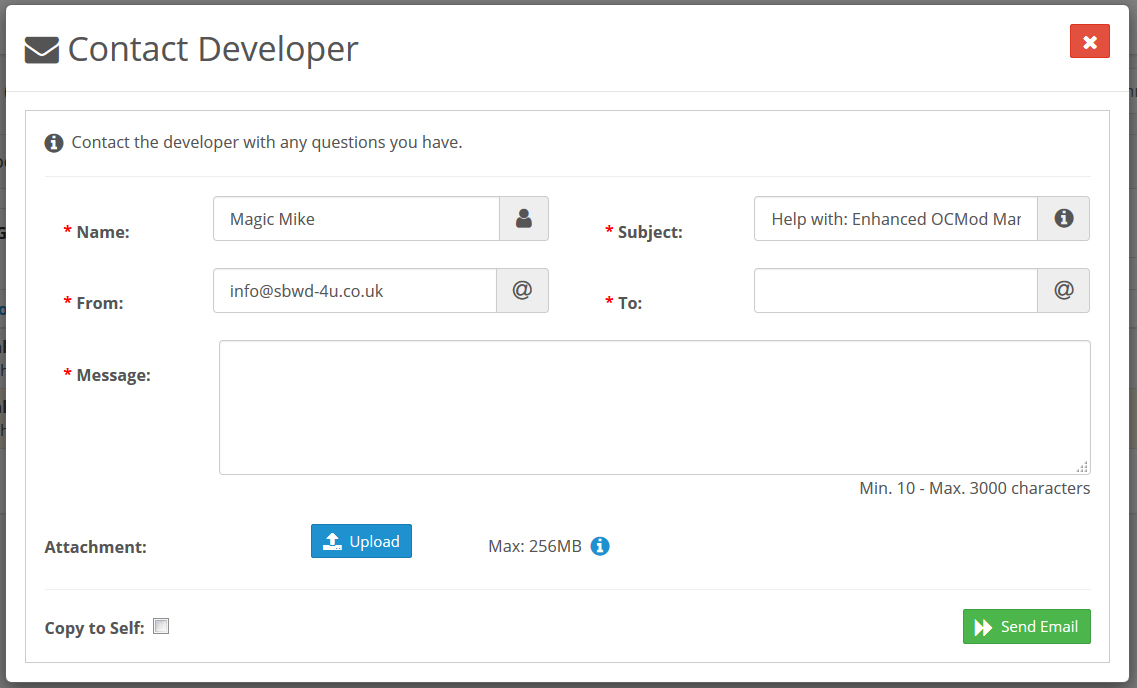This screenshot has width=1137, height=688.
Task: Click the Subject: label
Action: (x=650, y=232)
